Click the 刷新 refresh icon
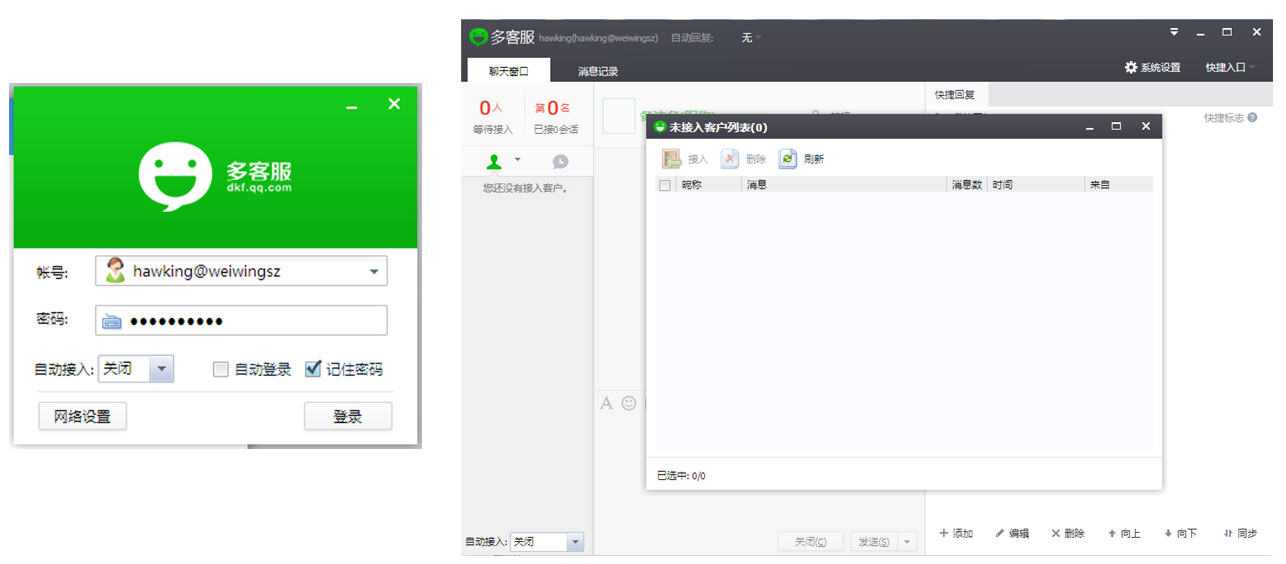 click(x=788, y=158)
